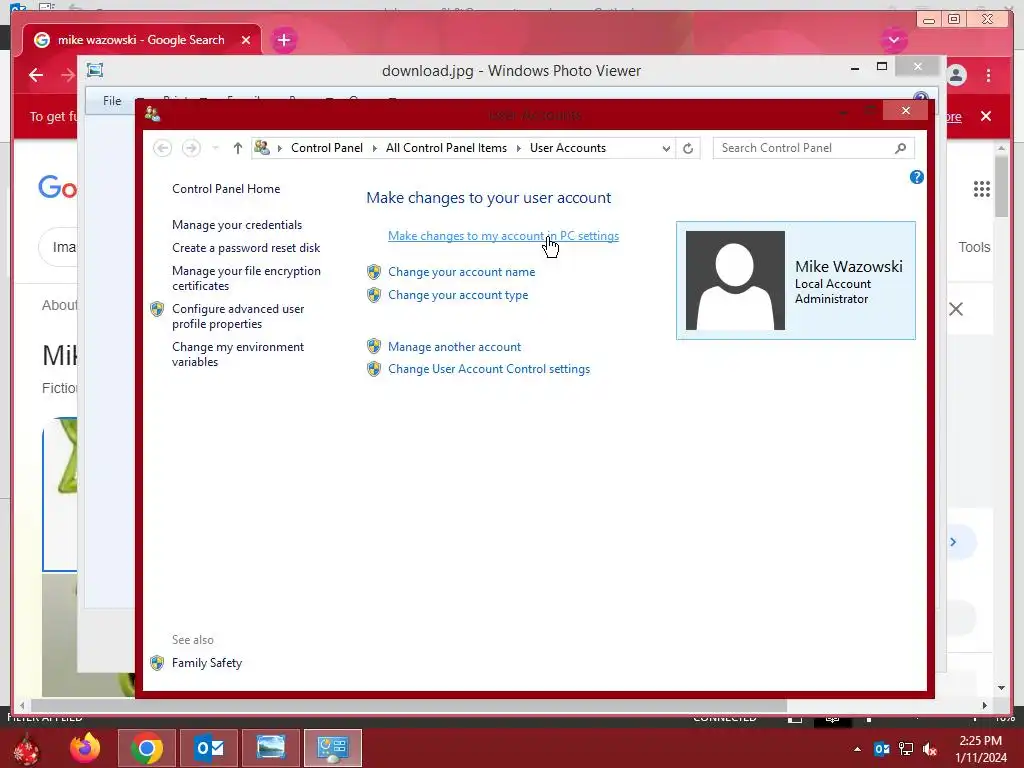The width and height of the screenshot is (1024, 768).
Task: Open Manage your credentials
Action: tap(237, 225)
